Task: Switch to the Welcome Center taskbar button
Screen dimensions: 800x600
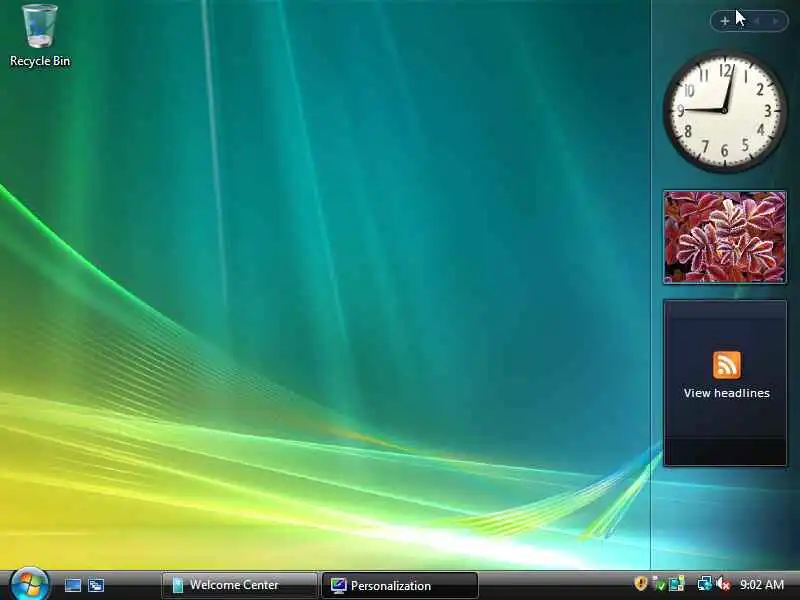Action: coord(239,585)
